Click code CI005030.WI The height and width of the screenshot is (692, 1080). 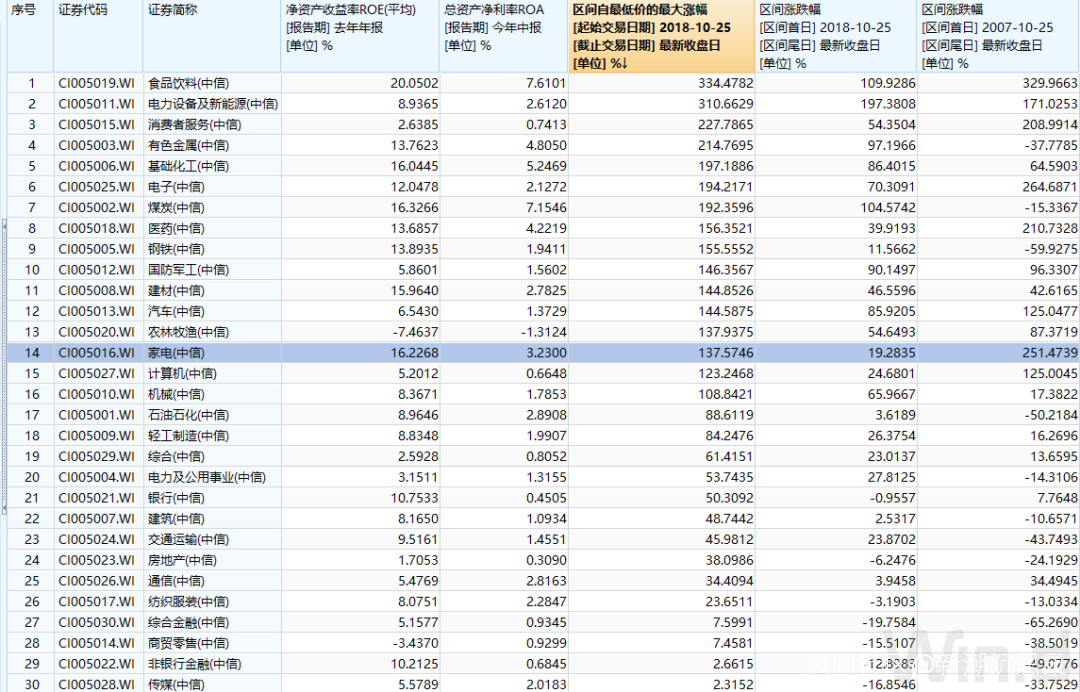click(96, 622)
